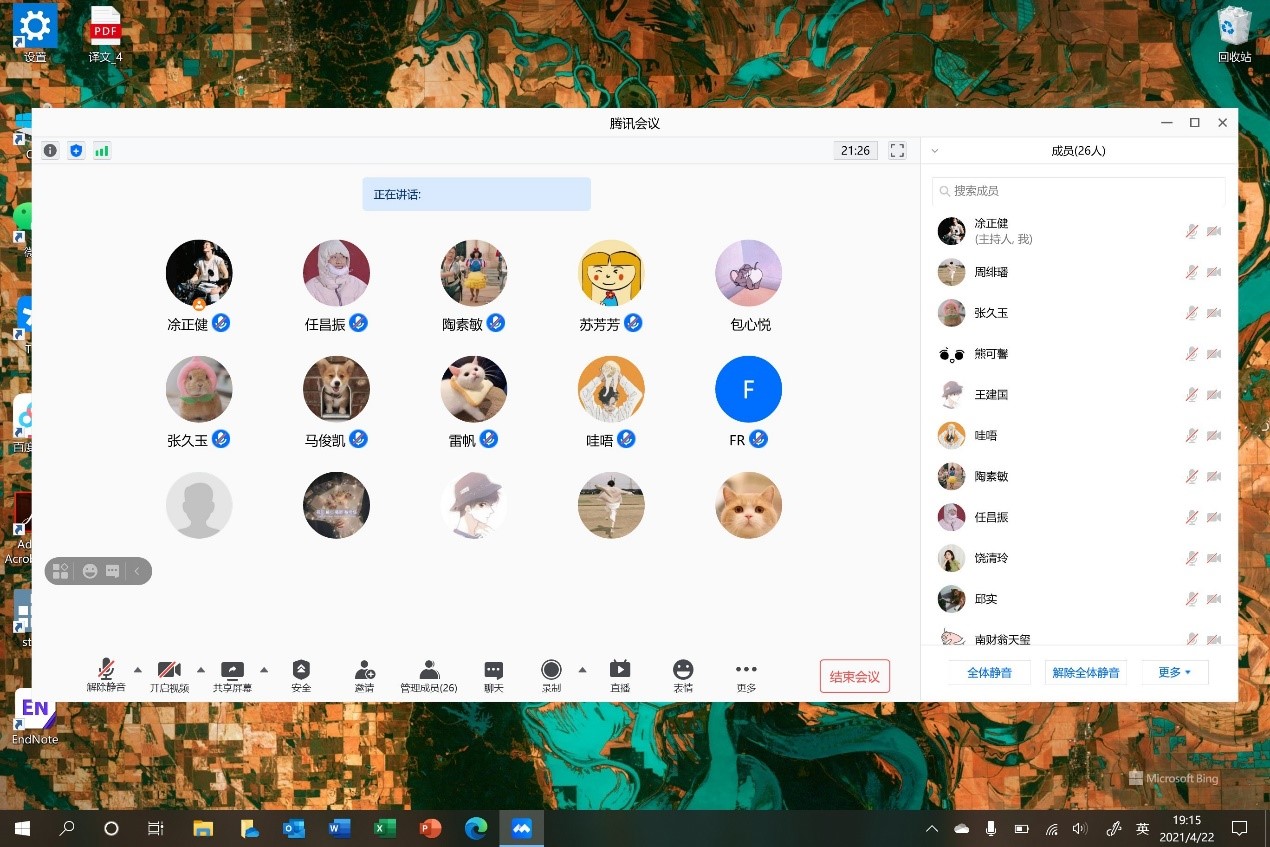Toggle 周绯瑶's microphone in members list
This screenshot has width=1270, height=847.
[1191, 272]
